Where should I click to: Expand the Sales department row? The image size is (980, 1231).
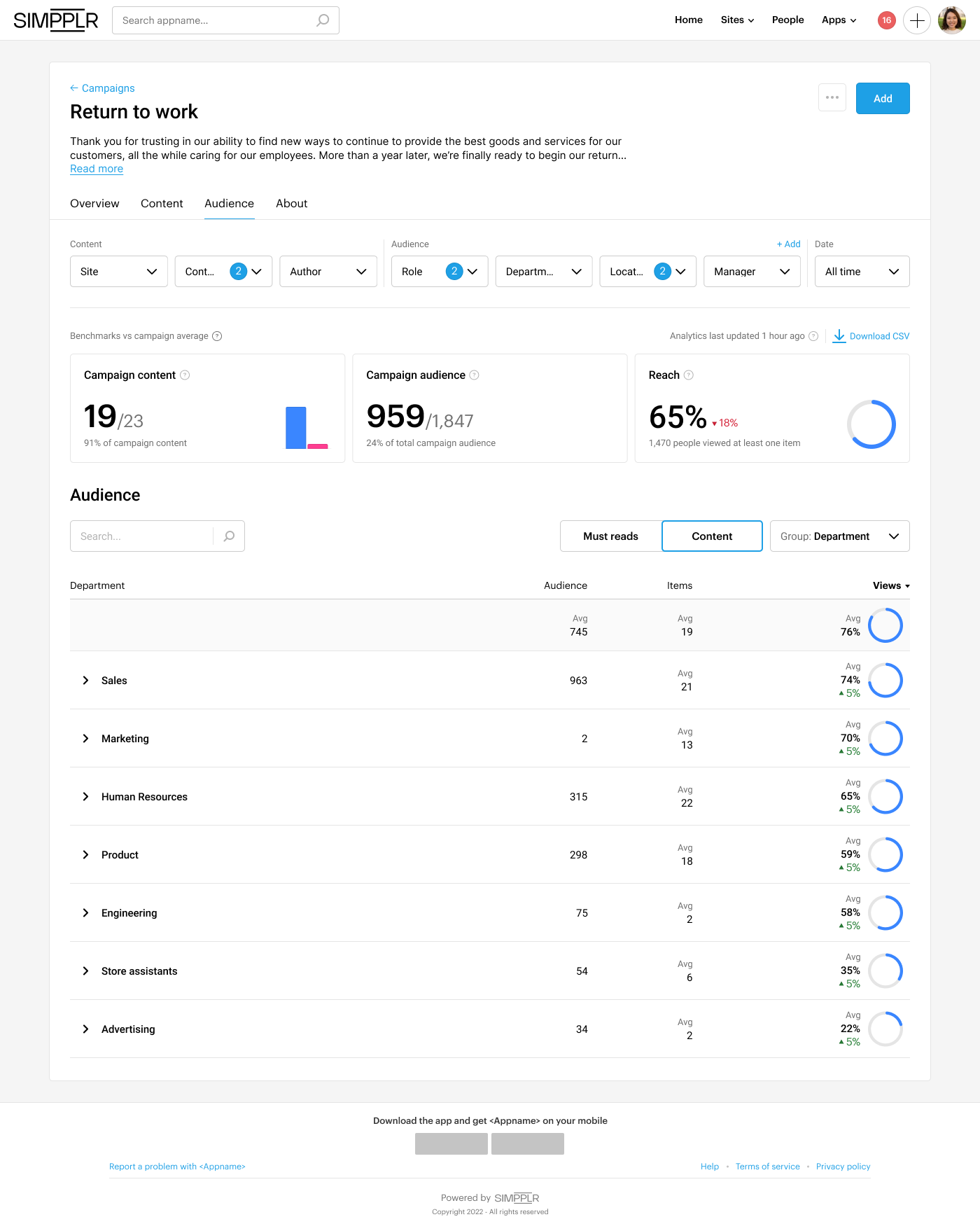click(x=86, y=681)
